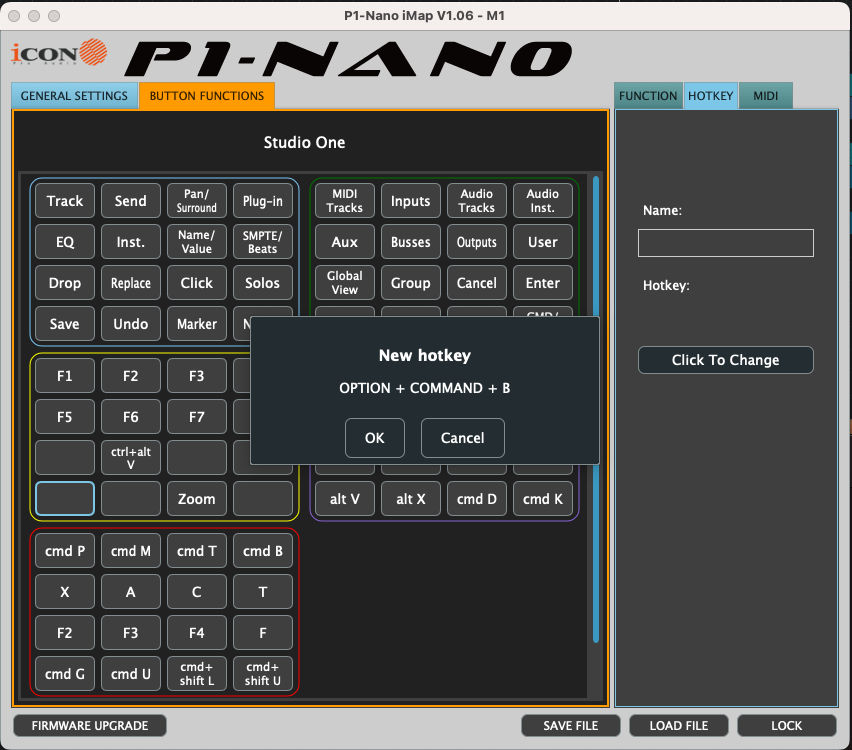Select the Audio Tracks button
This screenshot has height=750, width=852.
click(x=477, y=201)
